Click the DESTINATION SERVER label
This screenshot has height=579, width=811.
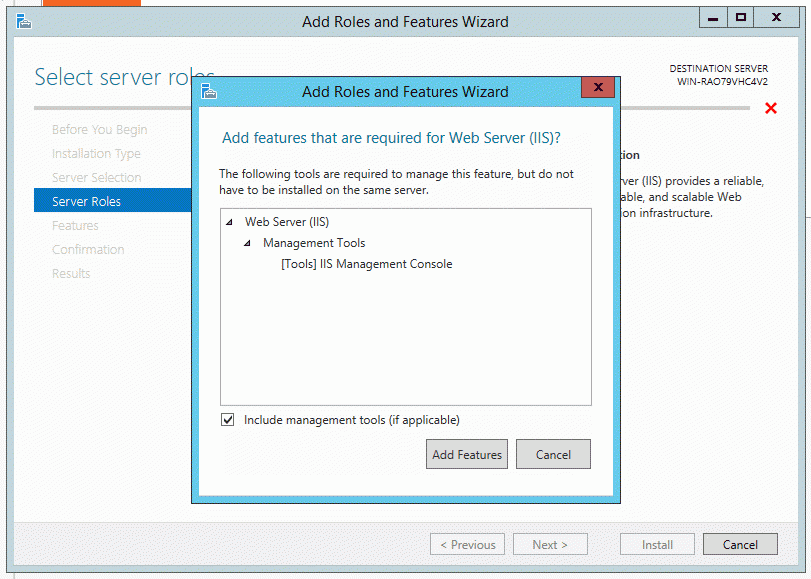tap(718, 68)
